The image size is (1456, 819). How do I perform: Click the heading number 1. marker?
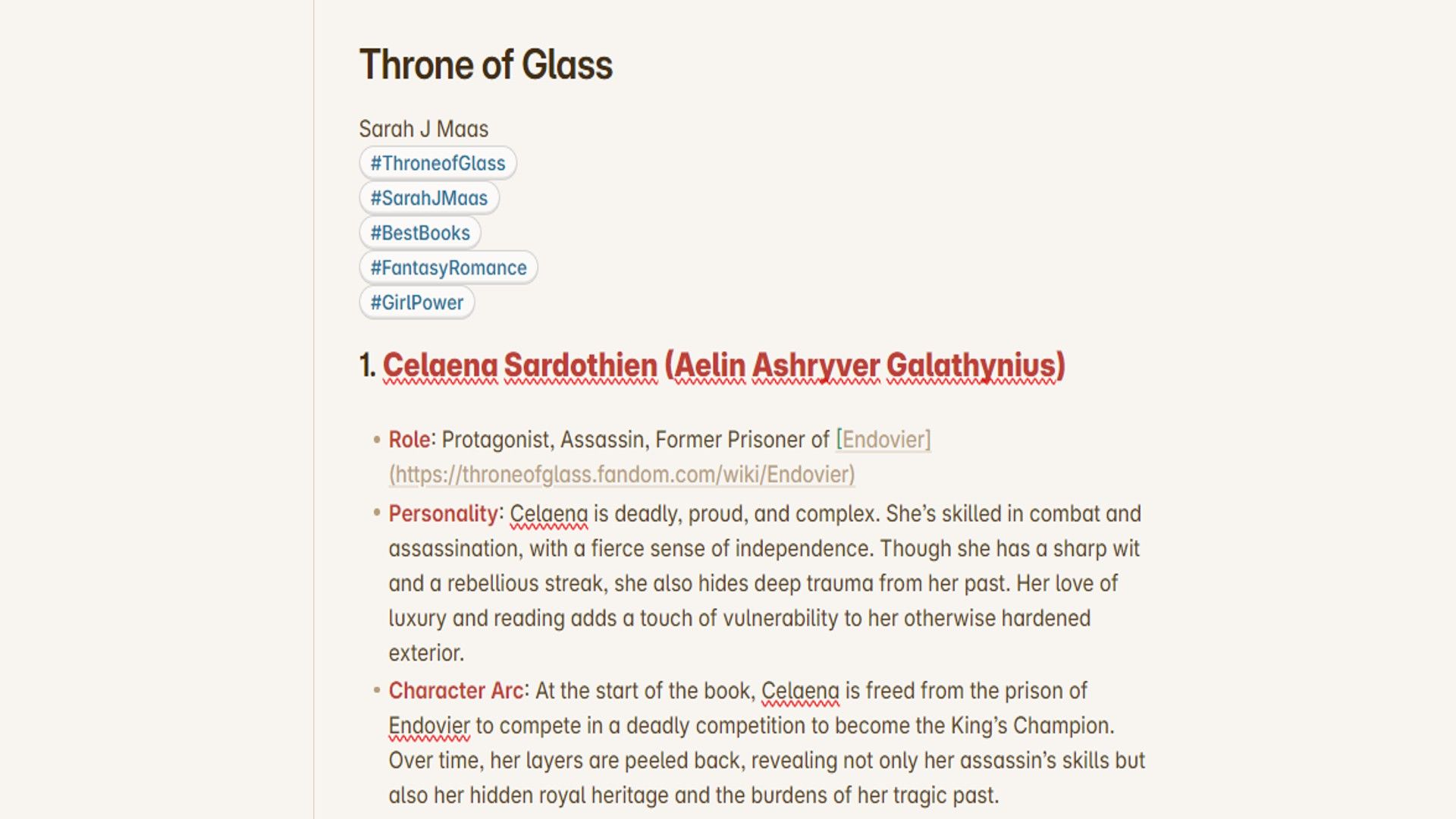coord(367,366)
